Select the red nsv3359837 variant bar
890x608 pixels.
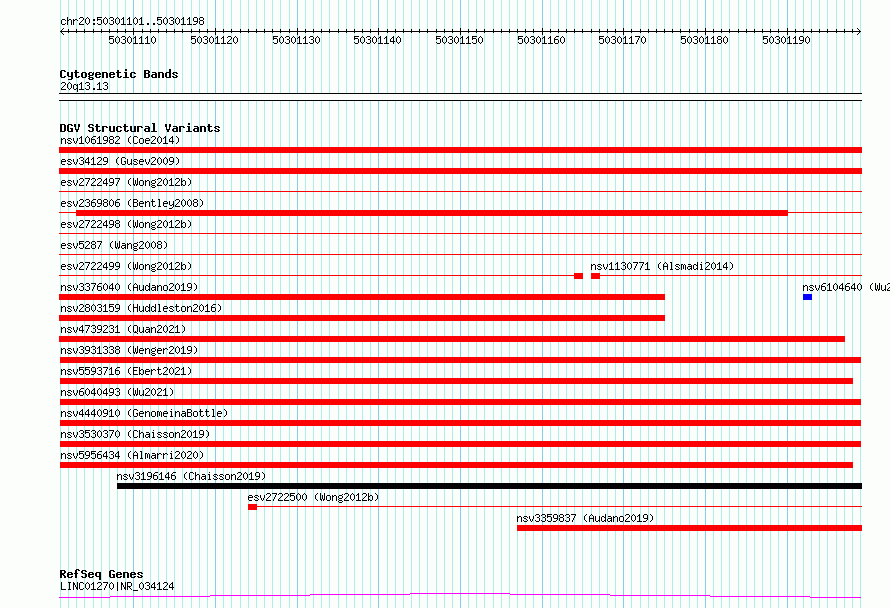[689, 528]
